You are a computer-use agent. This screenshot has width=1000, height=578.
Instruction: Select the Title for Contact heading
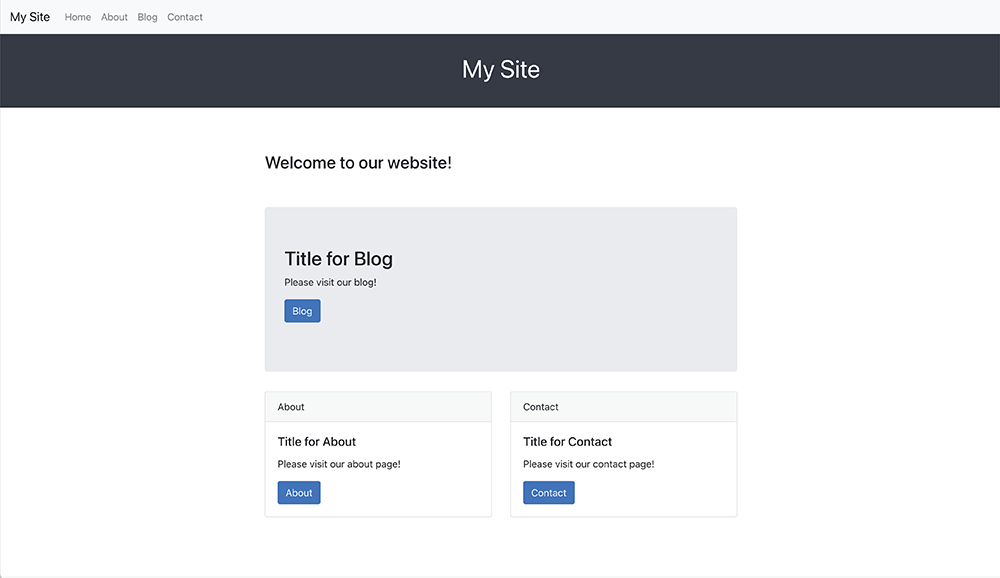[x=567, y=441]
